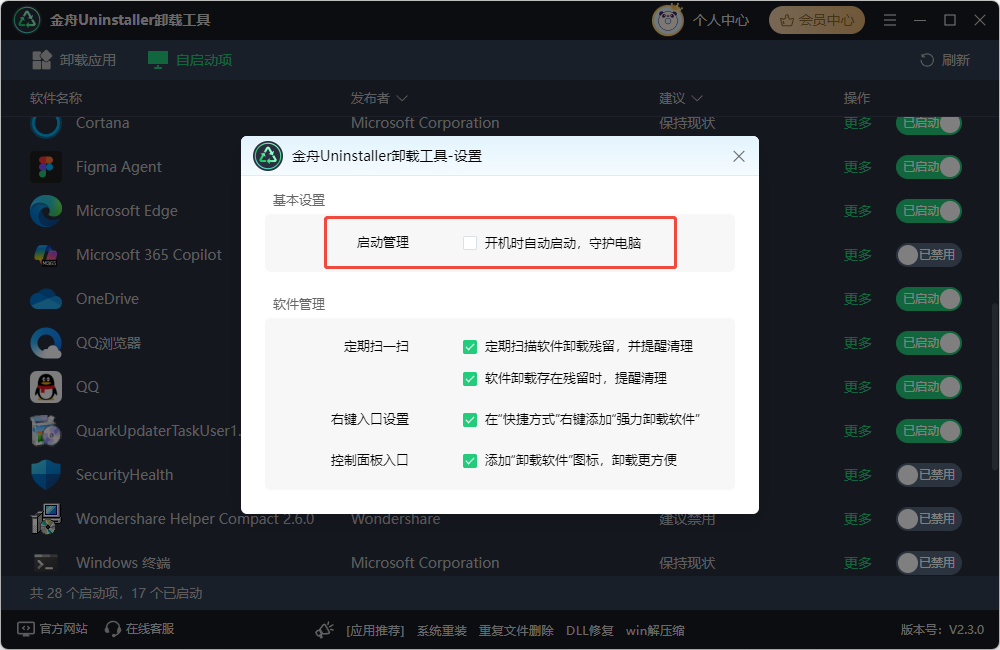Enable 开机时自动启动，守护电脑 checkbox

470,243
